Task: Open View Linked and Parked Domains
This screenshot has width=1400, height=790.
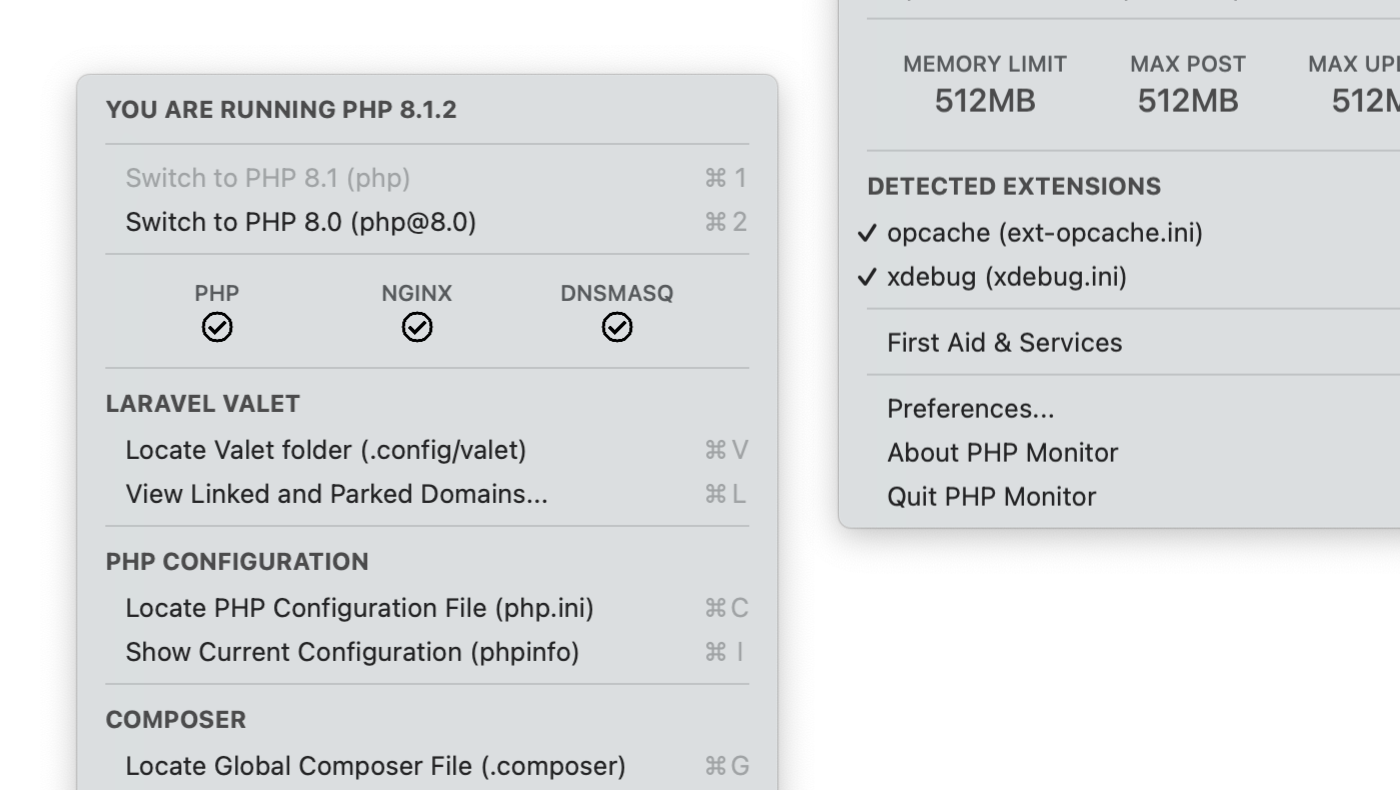Action: tap(427, 494)
